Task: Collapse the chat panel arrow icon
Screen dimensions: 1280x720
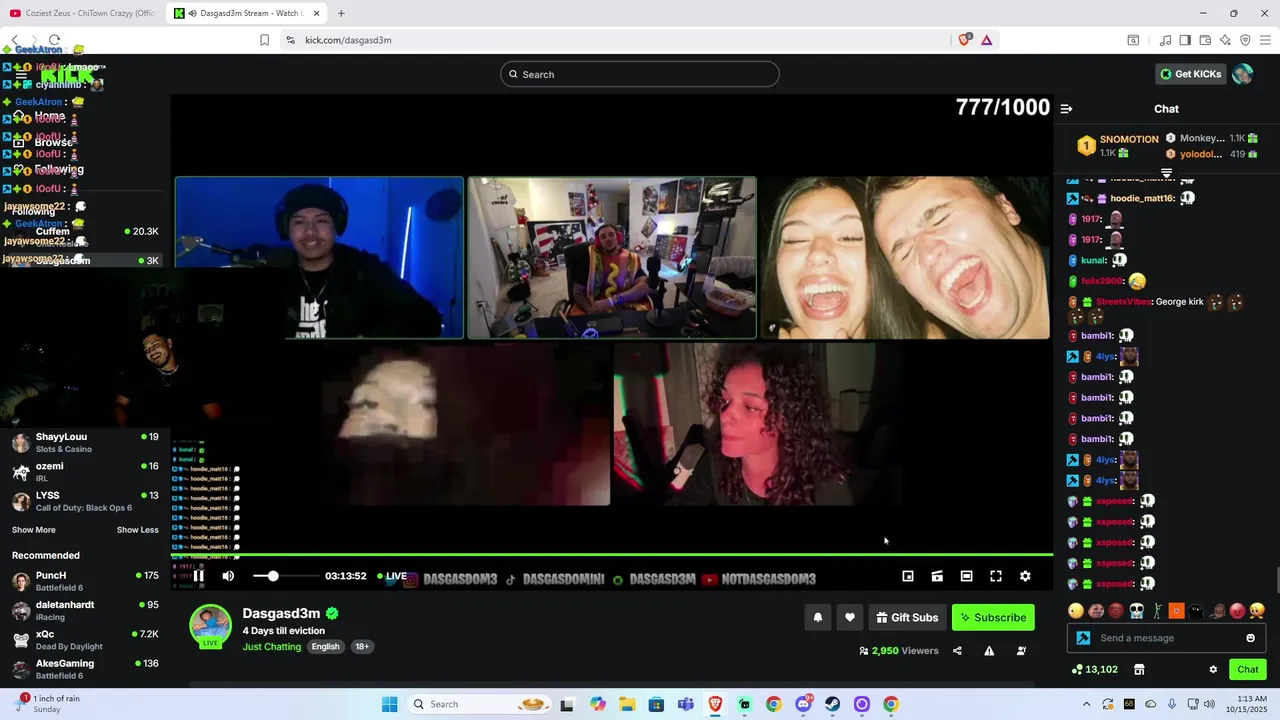Action: click(1066, 109)
